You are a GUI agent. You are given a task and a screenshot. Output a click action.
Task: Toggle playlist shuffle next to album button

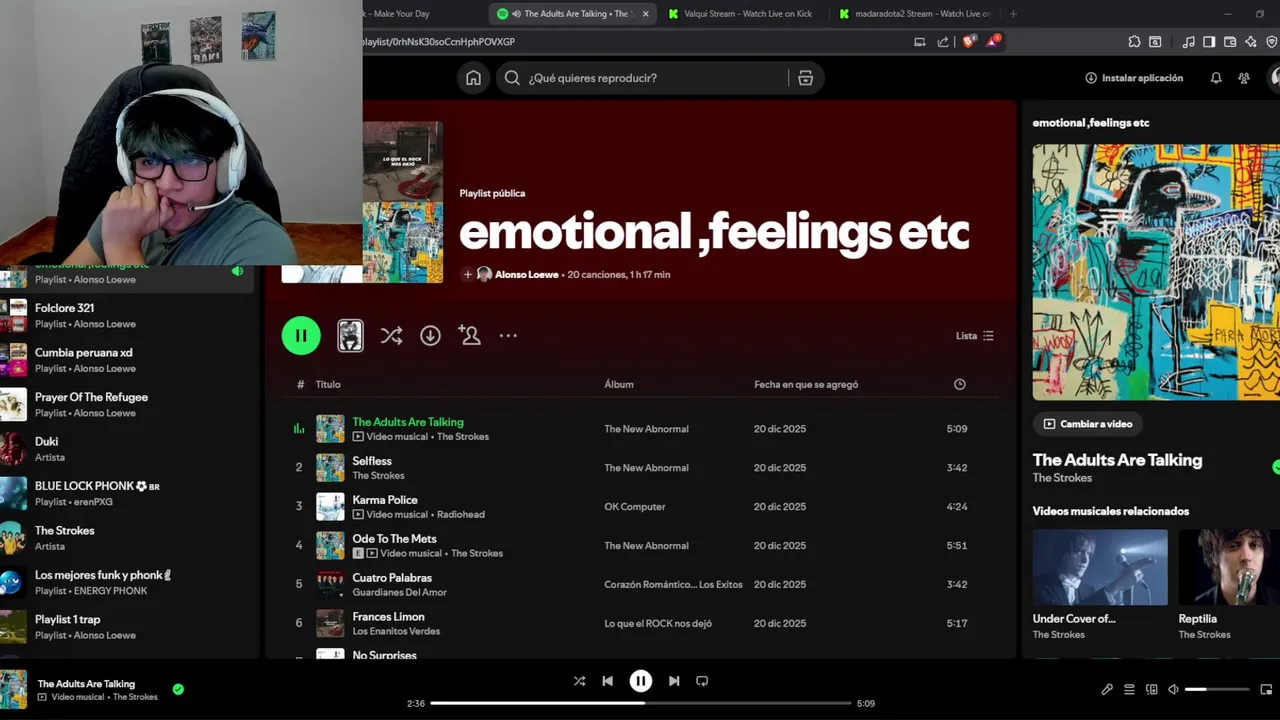391,336
